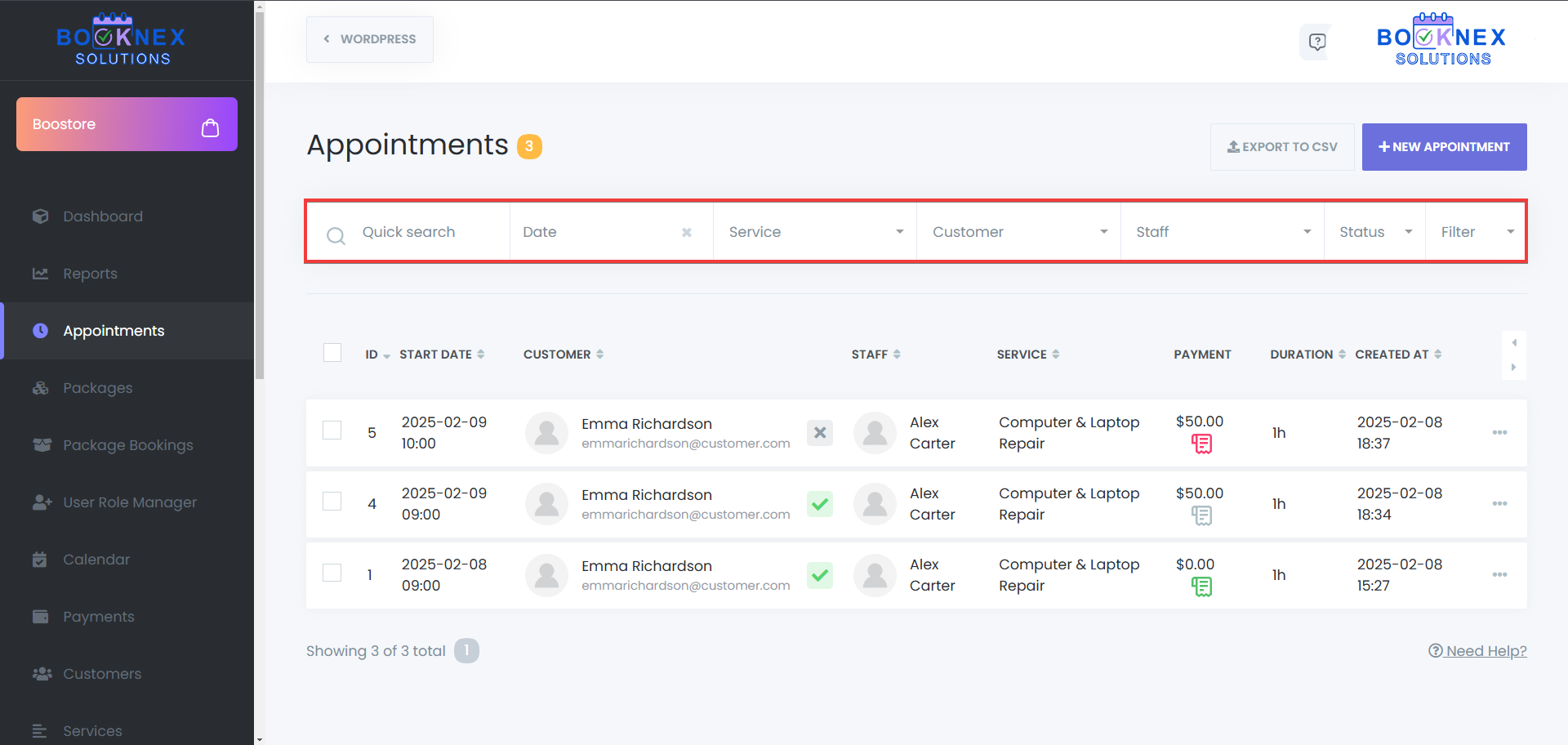This screenshot has height=745, width=1568.
Task: Select the Reports chart icon in sidebar
Action: pos(41,273)
